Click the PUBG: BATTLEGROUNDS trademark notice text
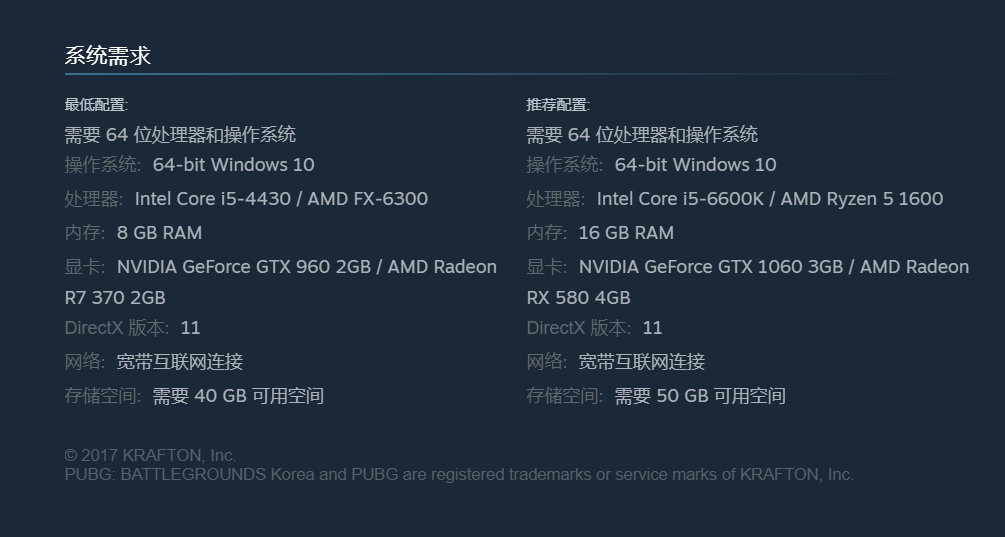 coord(459,475)
